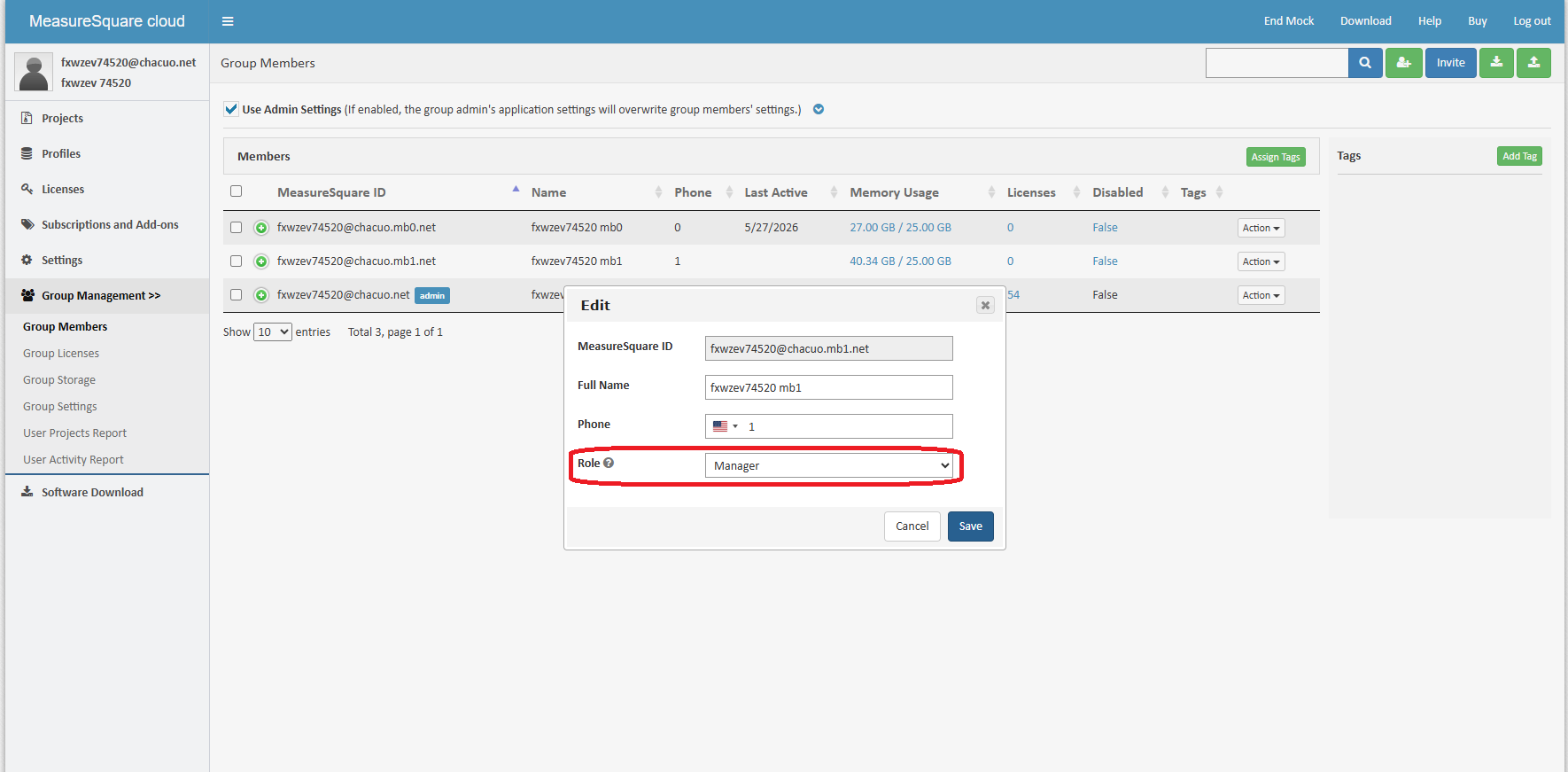Click Log out in the top bar
This screenshot has height=772, width=1568.
tap(1532, 21)
